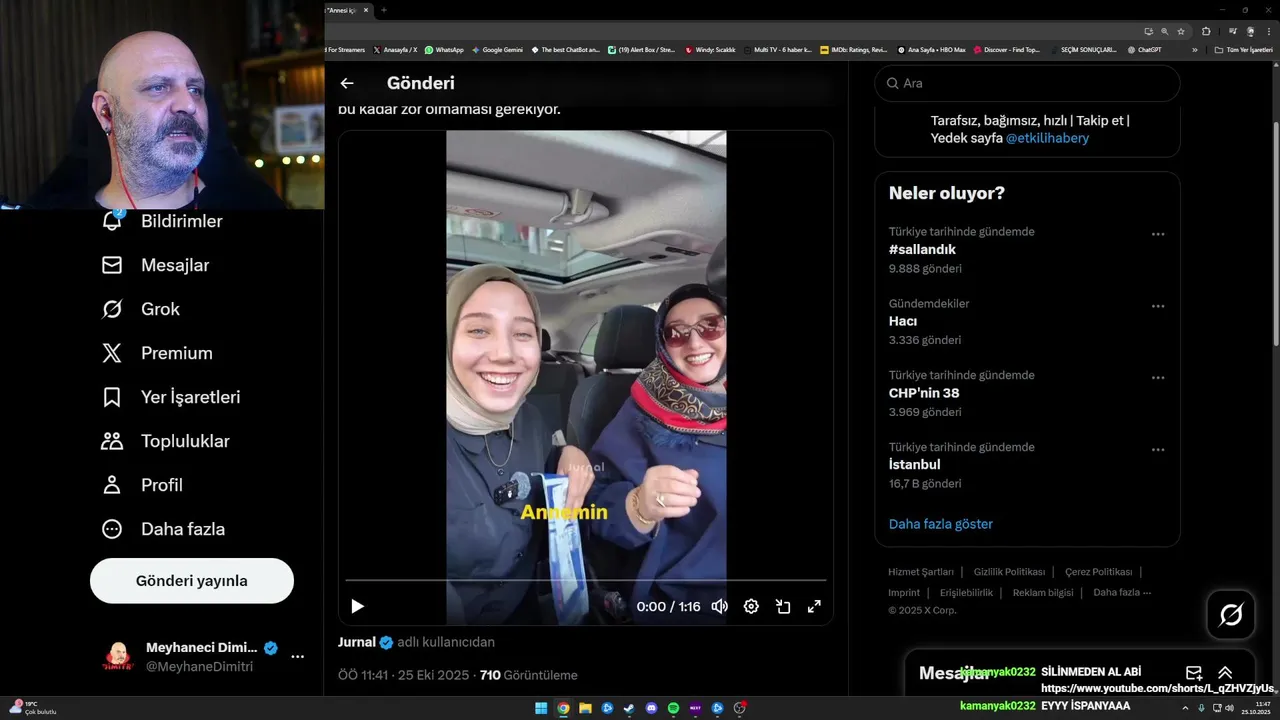Image resolution: width=1280 pixels, height=720 pixels.
Task: Compose a new message in Mesajlar drawer
Action: [x=1194, y=673]
